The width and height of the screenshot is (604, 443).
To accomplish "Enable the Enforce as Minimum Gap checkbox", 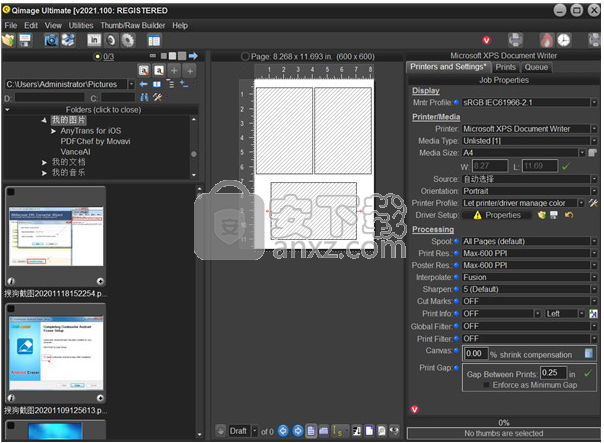I will tap(487, 385).
